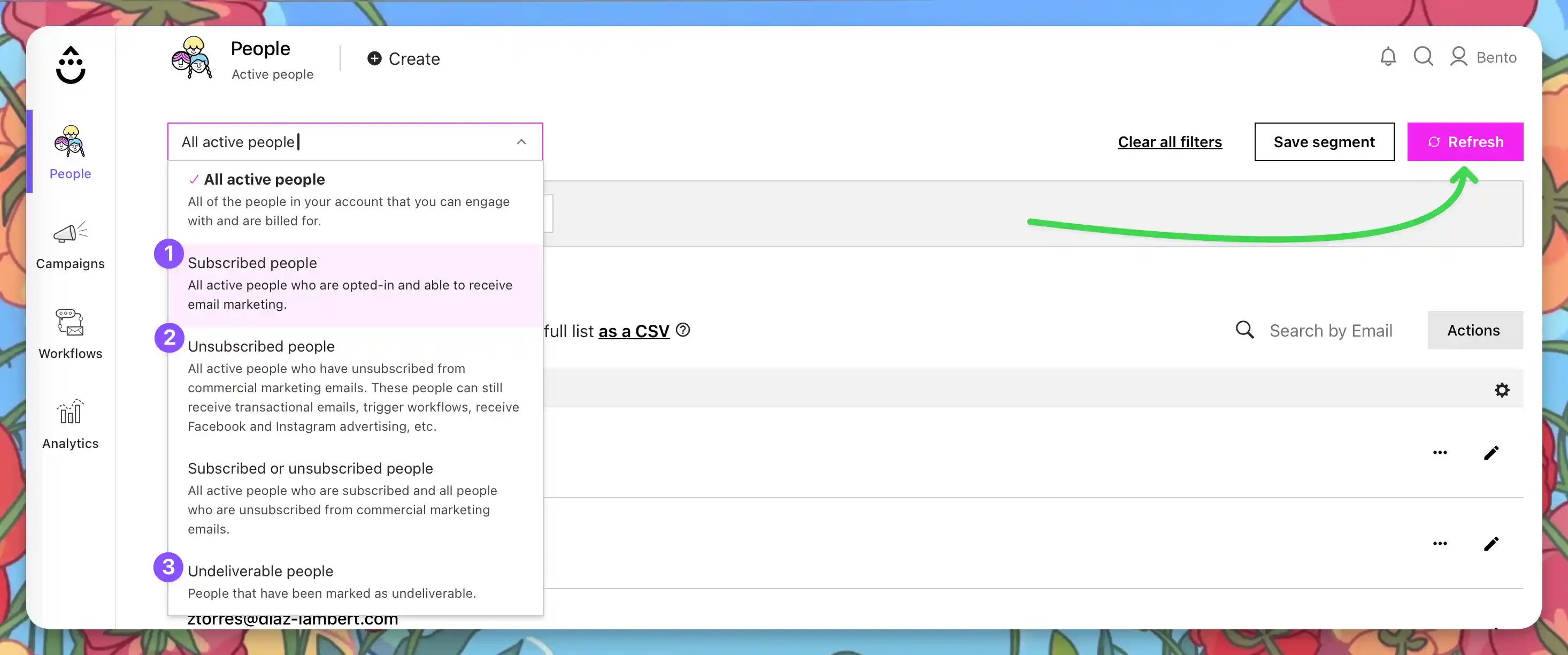Open the table column settings gear

(1503, 390)
